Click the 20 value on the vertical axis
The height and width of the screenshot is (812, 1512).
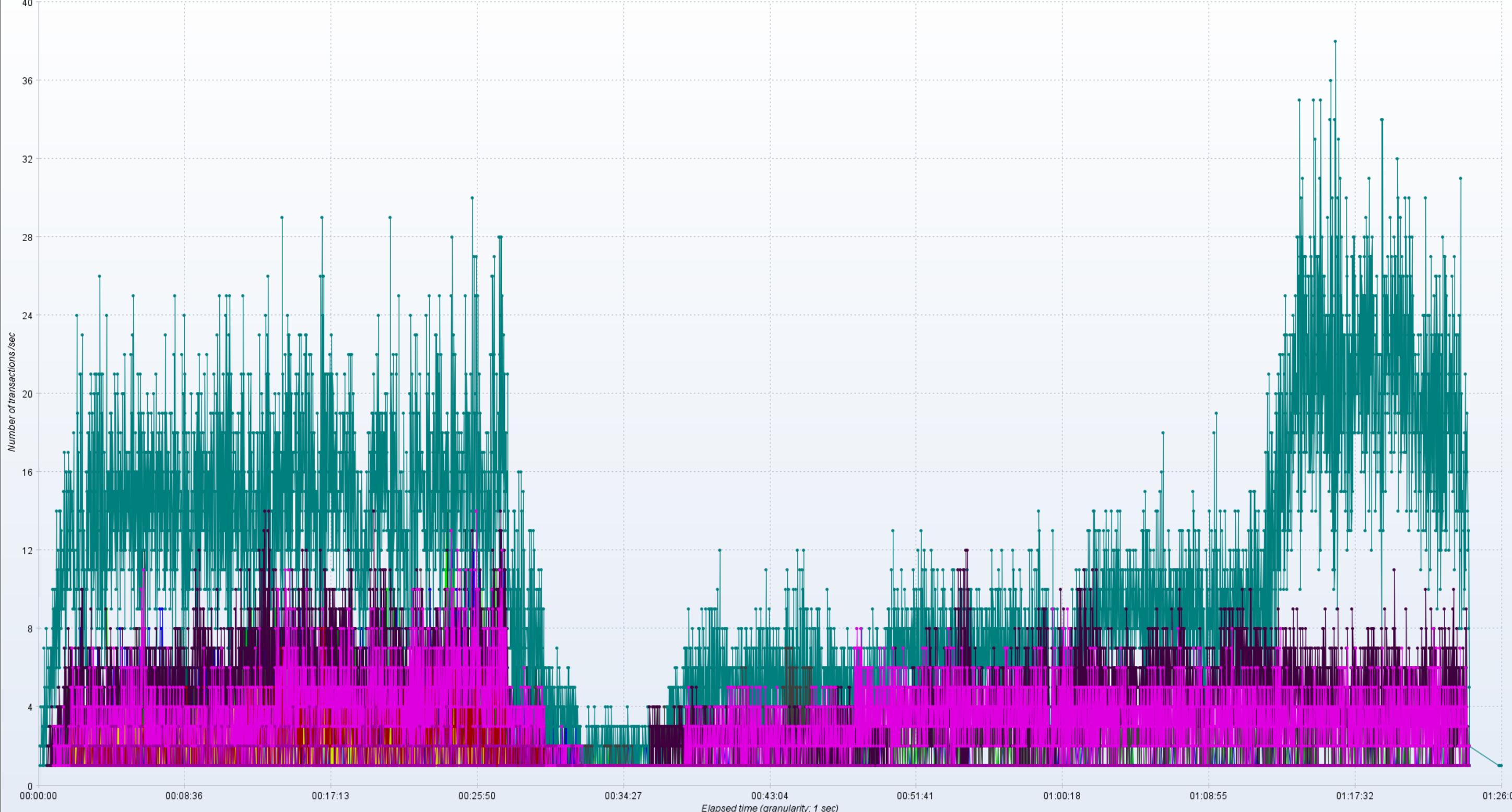(x=27, y=393)
